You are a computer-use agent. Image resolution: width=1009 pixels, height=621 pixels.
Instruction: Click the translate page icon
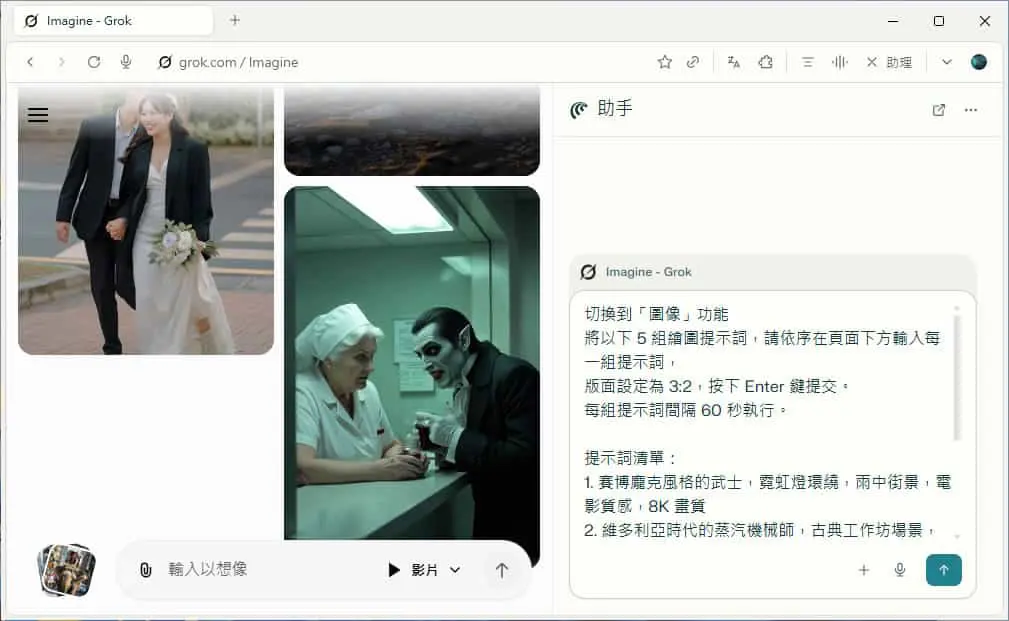(734, 62)
